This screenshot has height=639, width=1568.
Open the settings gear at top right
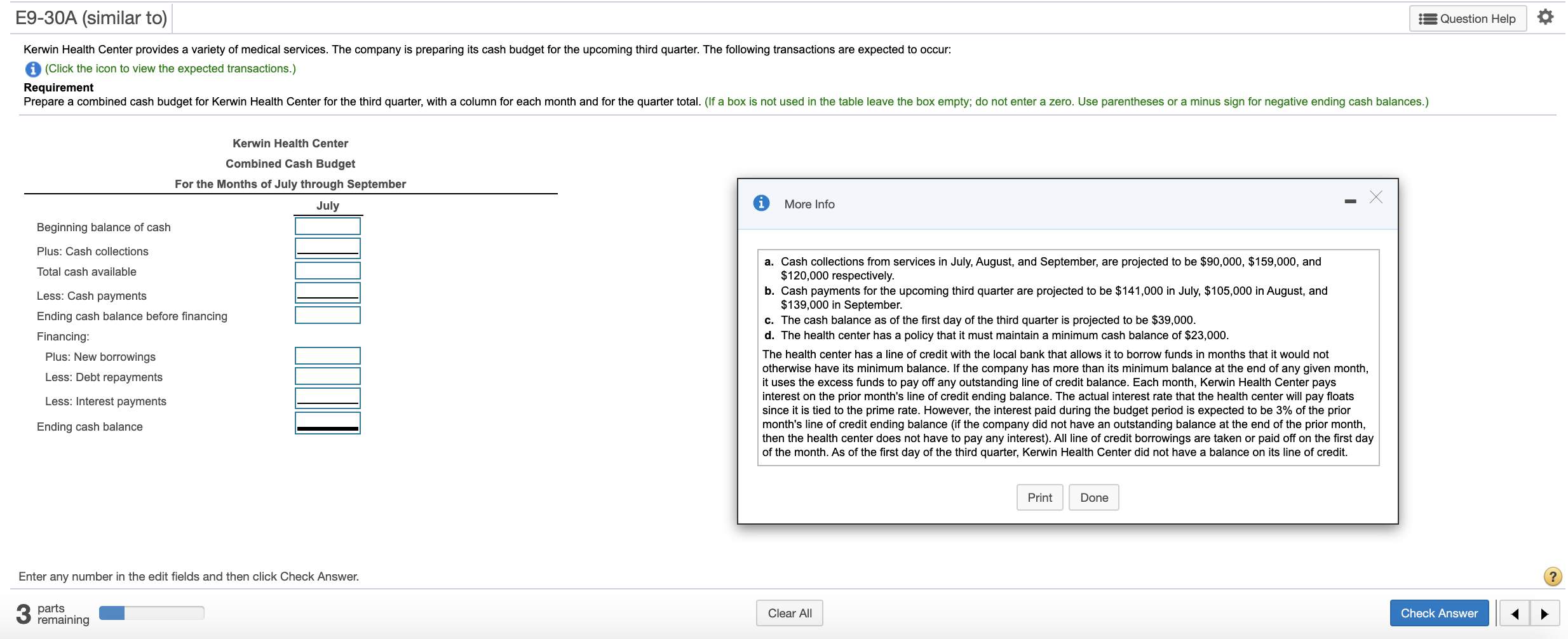click(1546, 17)
